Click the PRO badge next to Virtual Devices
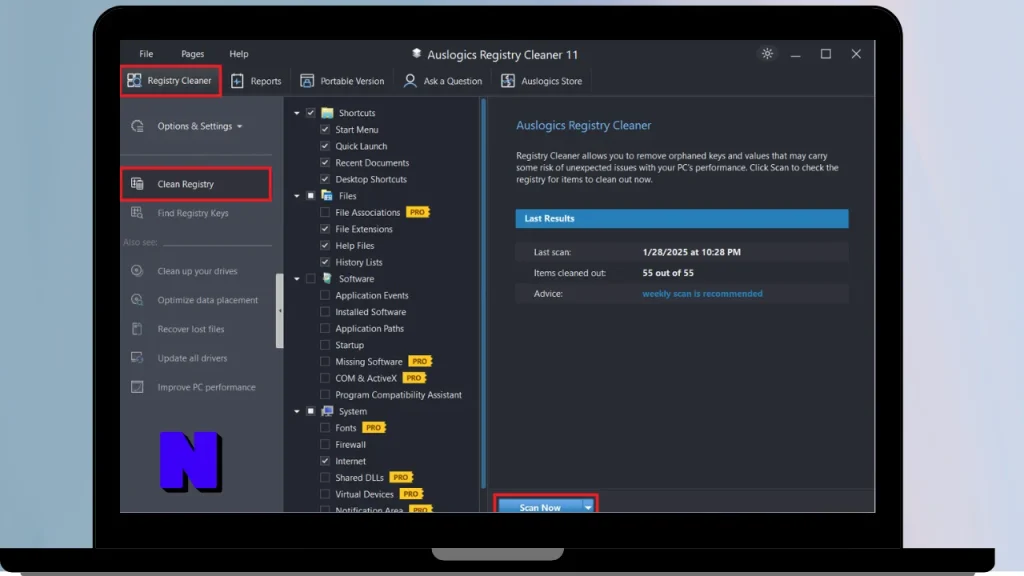The width and height of the screenshot is (1024, 576). pyautogui.click(x=411, y=494)
